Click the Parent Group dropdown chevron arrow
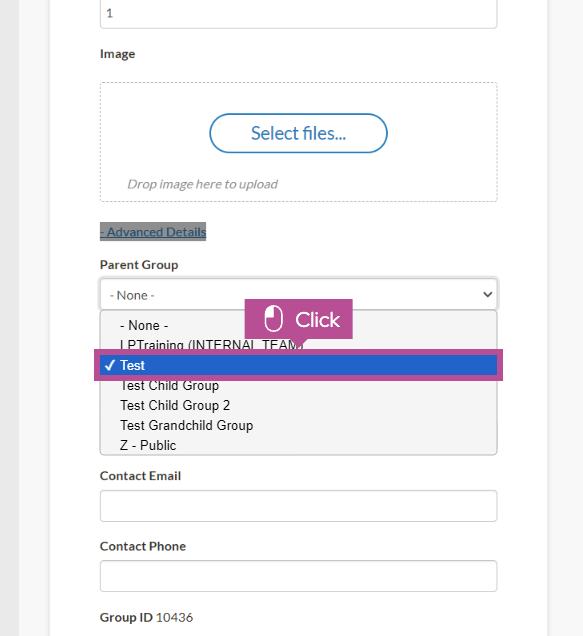The width and height of the screenshot is (583, 636). coord(487,294)
